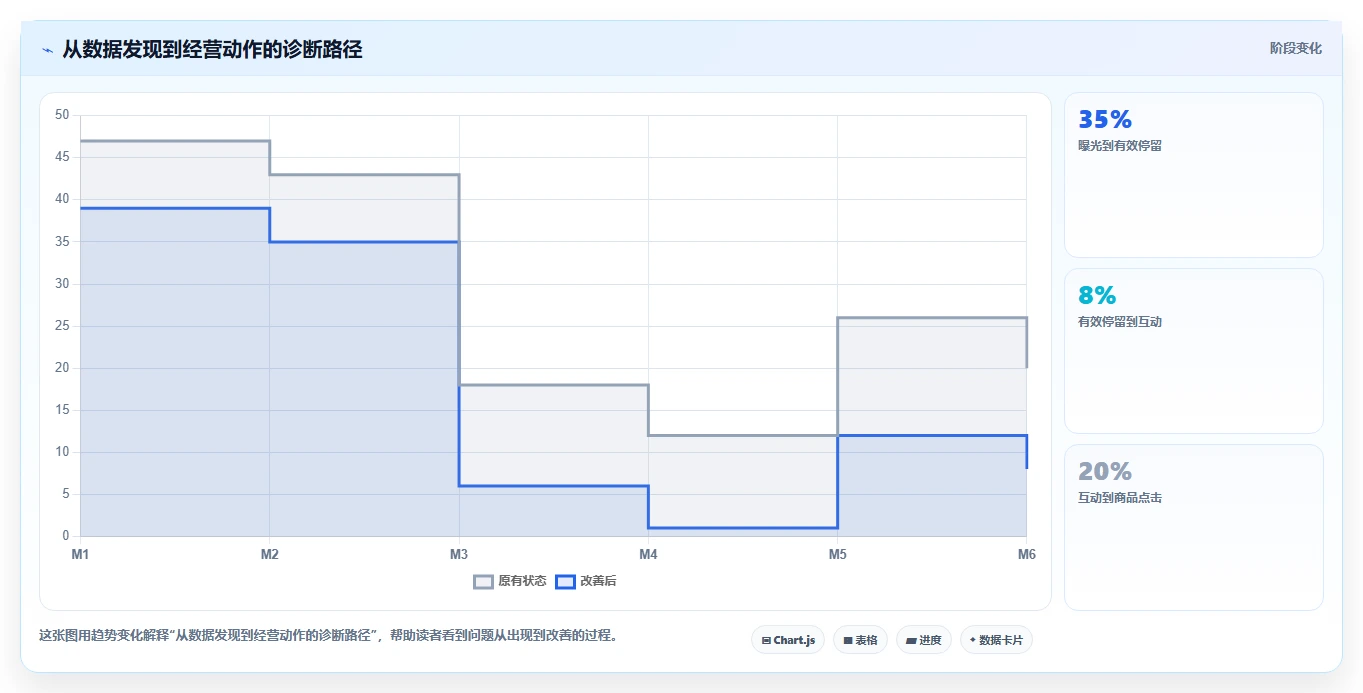The image size is (1363, 693).
Task: Click the M3 x-axis label
Action: tap(459, 553)
